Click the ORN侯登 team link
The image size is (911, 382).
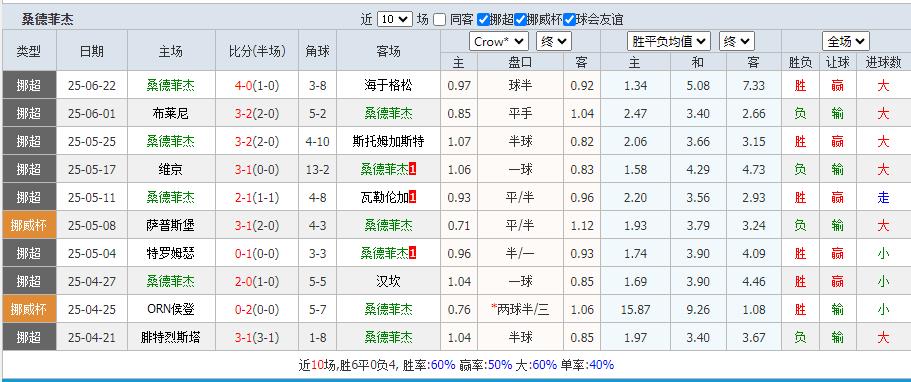170,309
